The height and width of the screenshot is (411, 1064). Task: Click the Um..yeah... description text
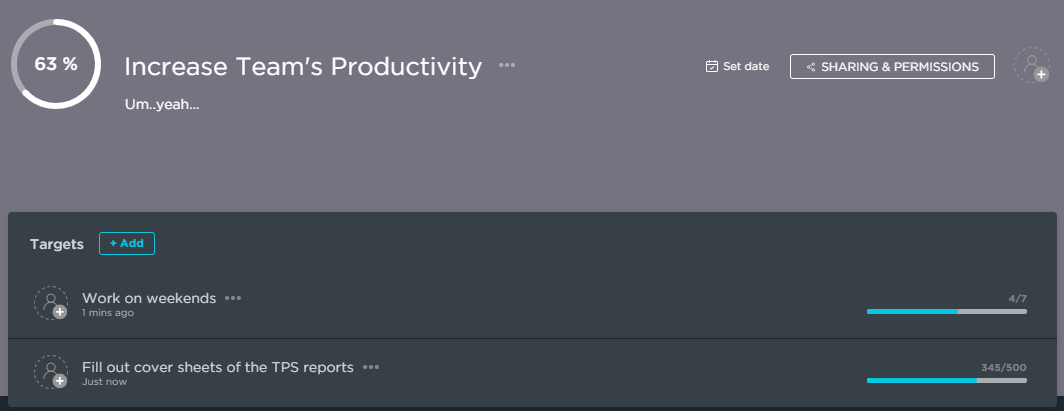click(162, 103)
